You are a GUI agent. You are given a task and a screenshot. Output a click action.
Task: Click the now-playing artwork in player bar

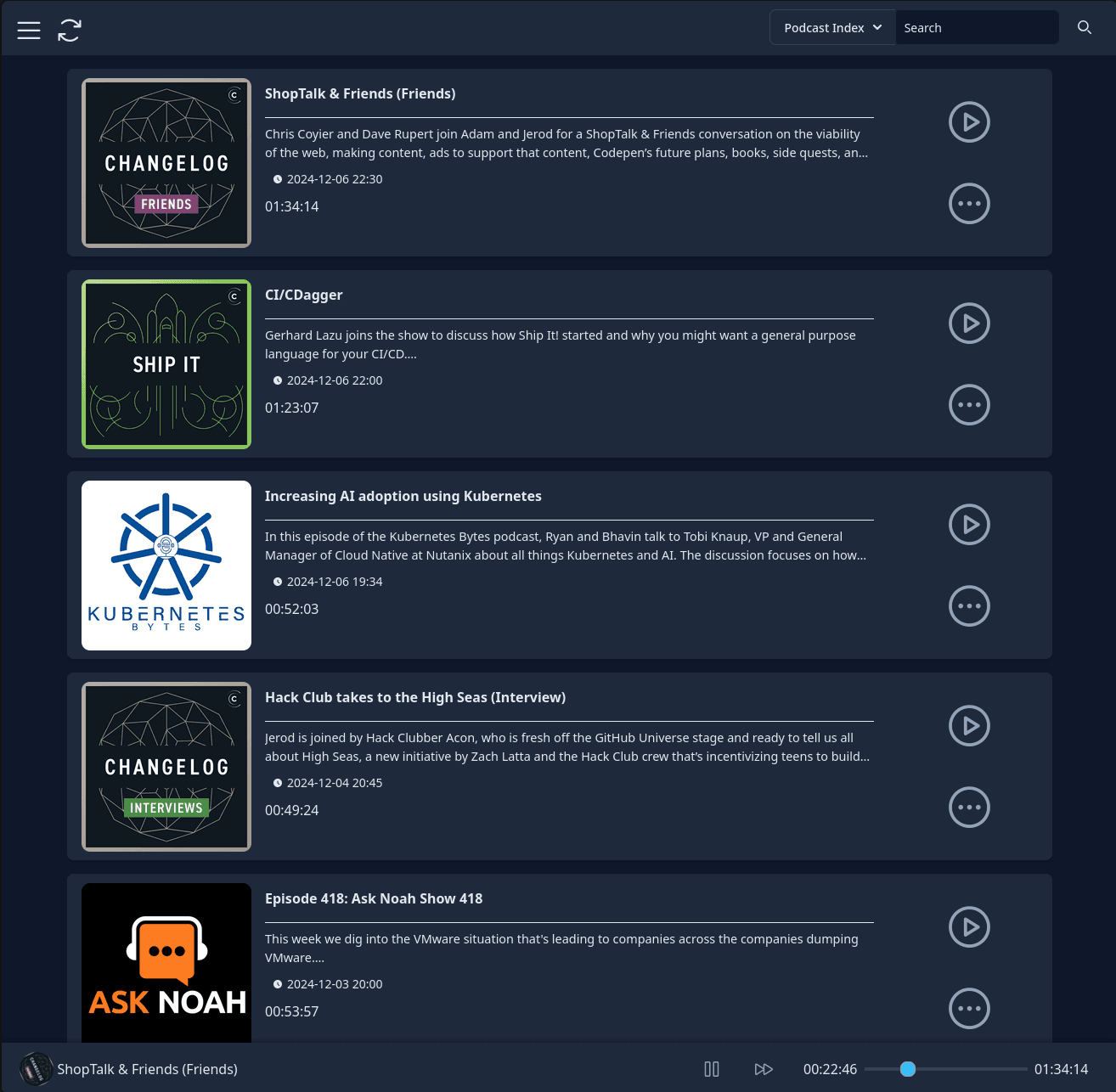(37, 1069)
